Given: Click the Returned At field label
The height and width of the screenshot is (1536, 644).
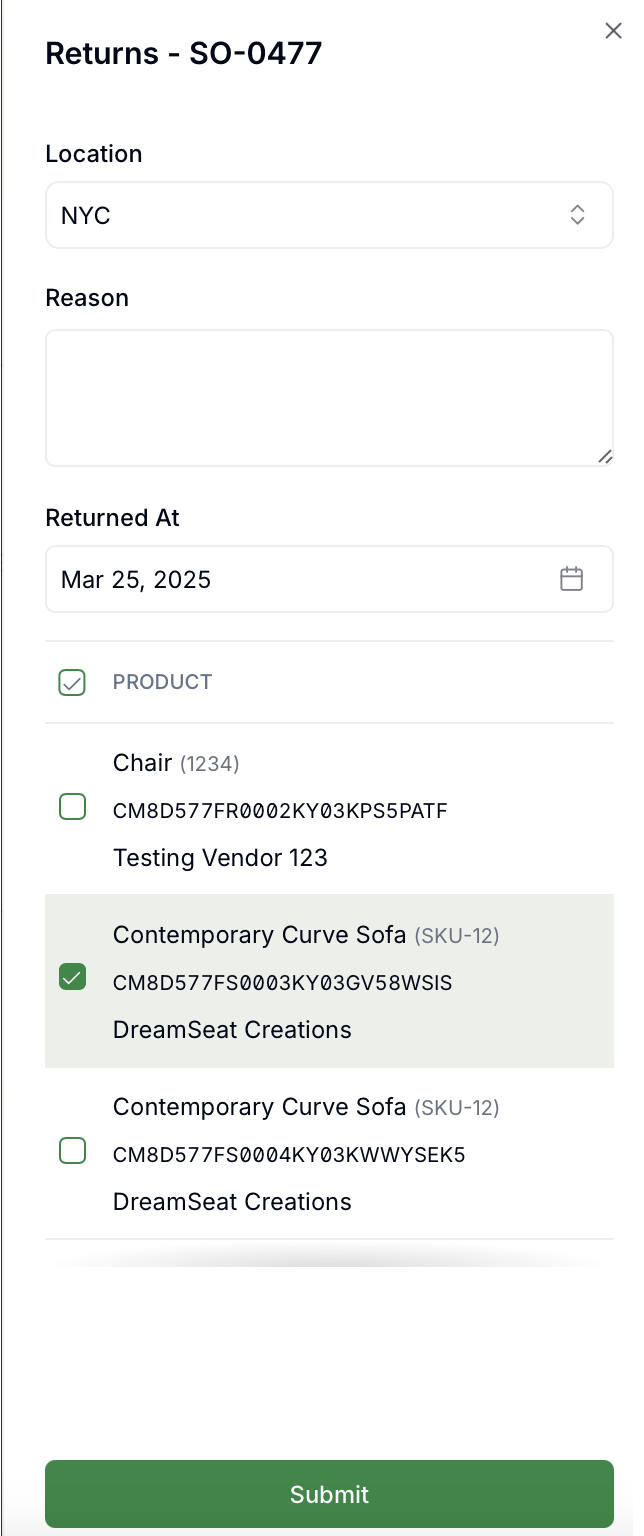Looking at the screenshot, I should 112,518.
